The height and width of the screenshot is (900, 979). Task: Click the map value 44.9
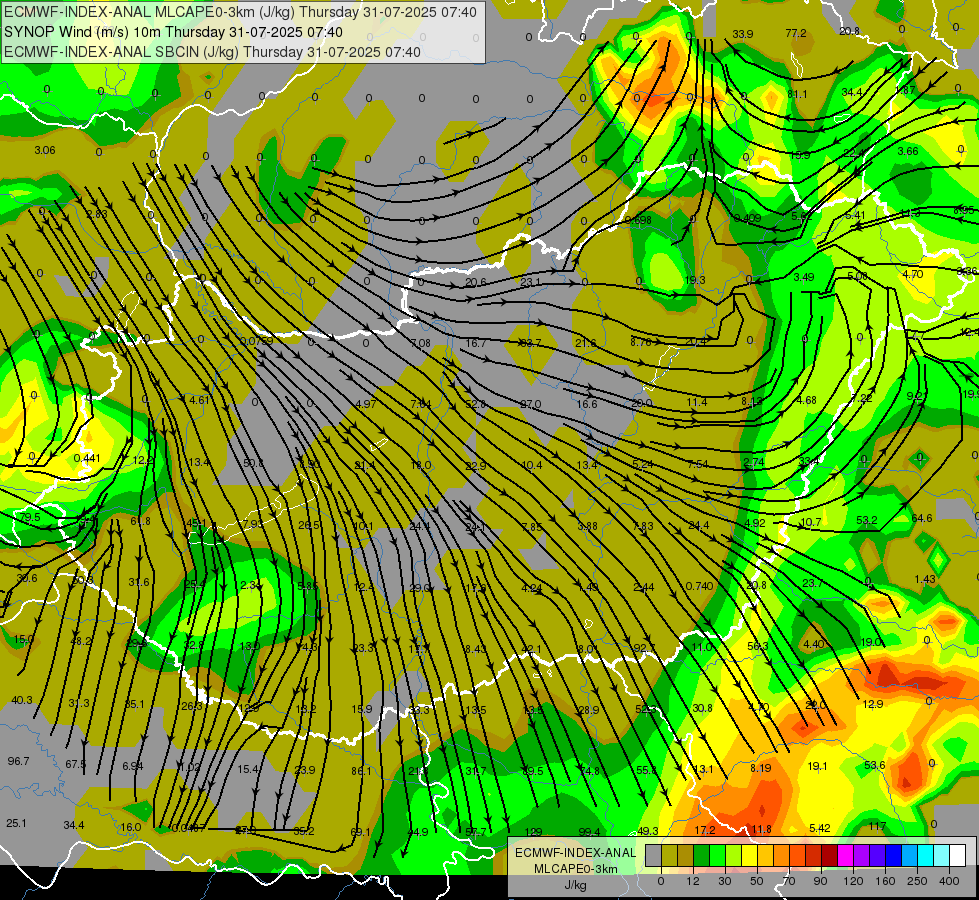tap(418, 832)
